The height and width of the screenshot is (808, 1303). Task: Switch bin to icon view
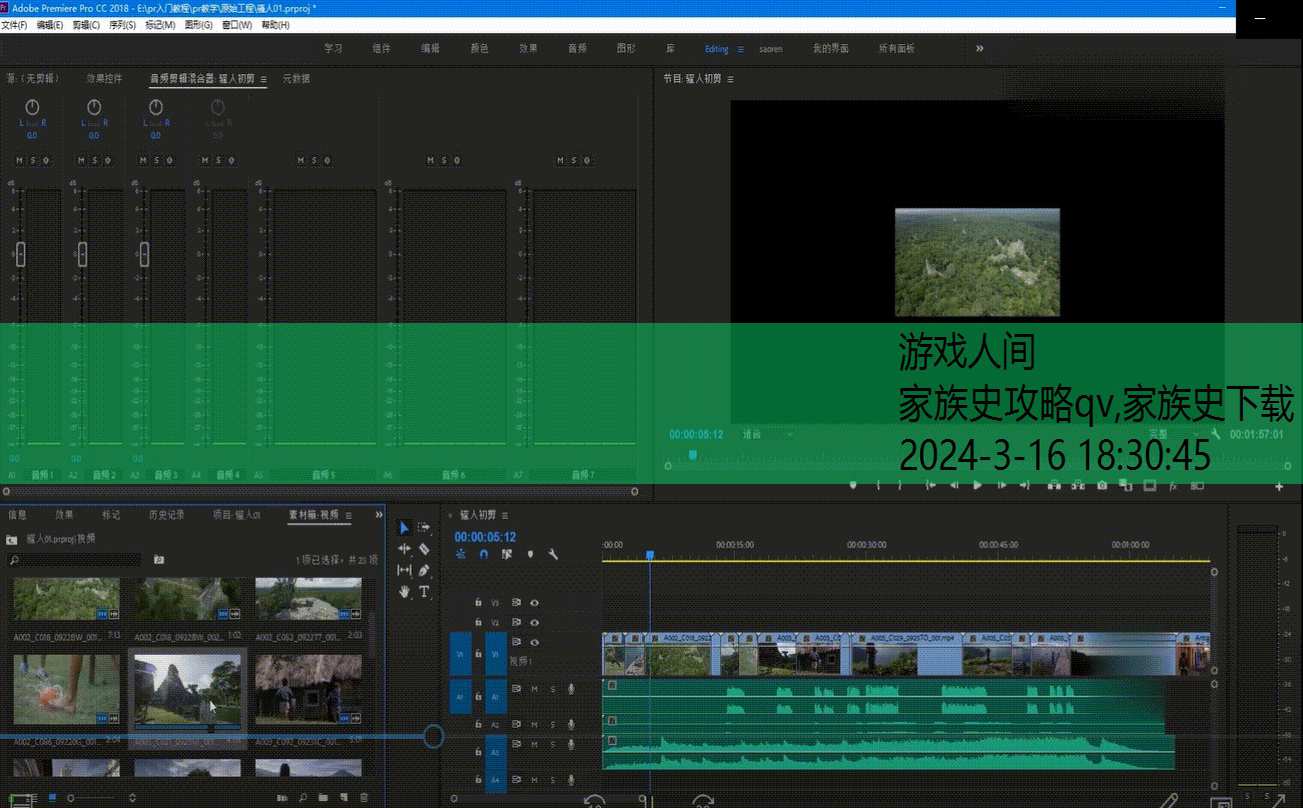click(53, 798)
